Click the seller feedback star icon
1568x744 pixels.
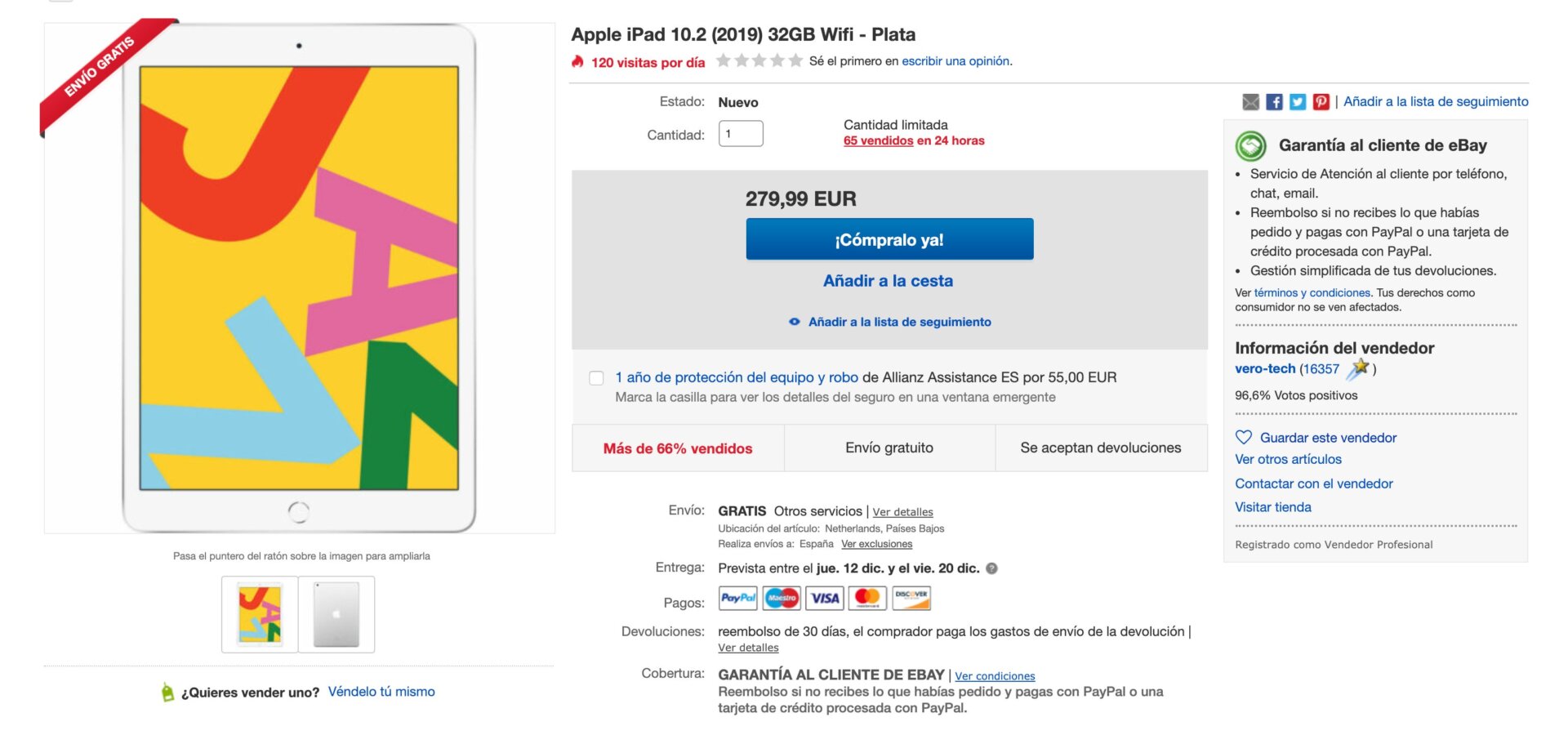(x=1359, y=369)
